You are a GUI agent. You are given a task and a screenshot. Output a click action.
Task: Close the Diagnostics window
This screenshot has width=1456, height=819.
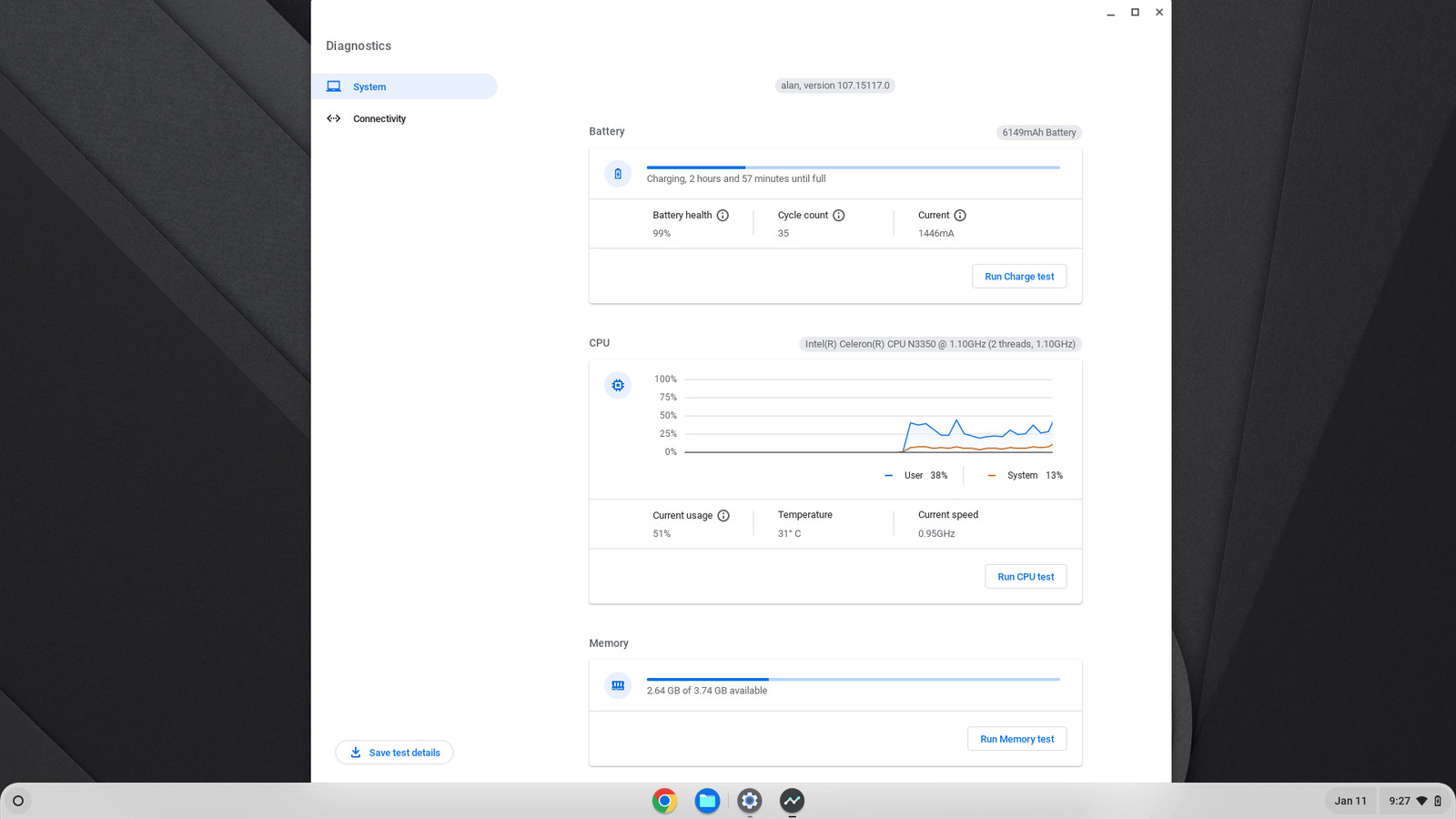(1159, 13)
